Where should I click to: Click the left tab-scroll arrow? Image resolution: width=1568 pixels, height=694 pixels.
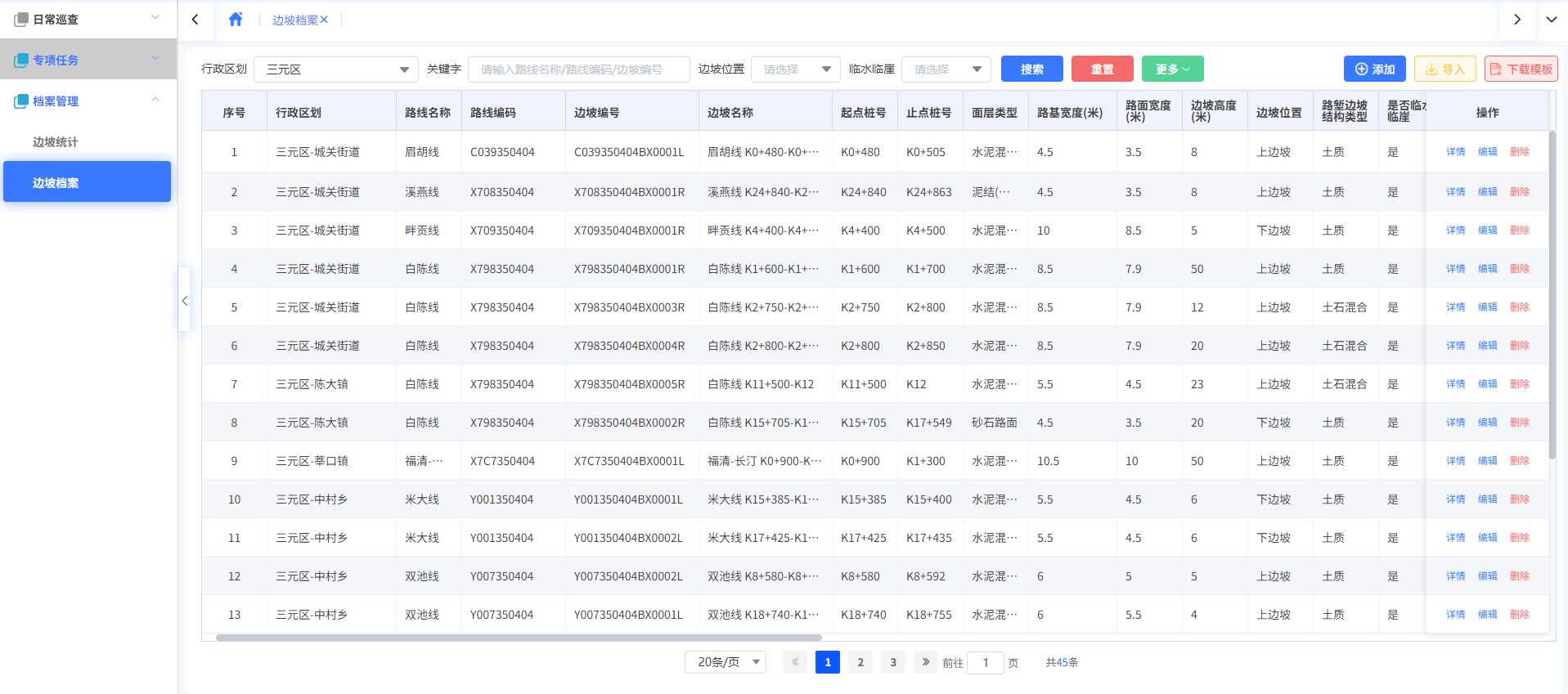point(195,20)
